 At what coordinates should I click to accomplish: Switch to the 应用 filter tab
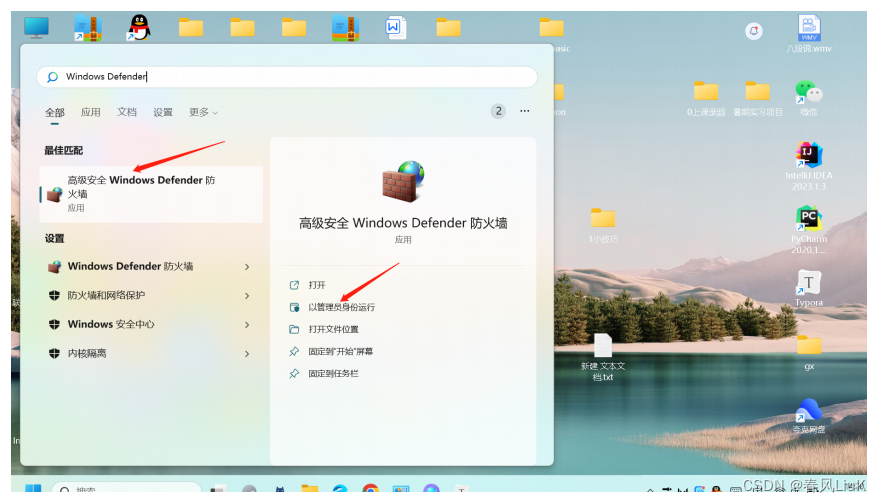point(91,112)
